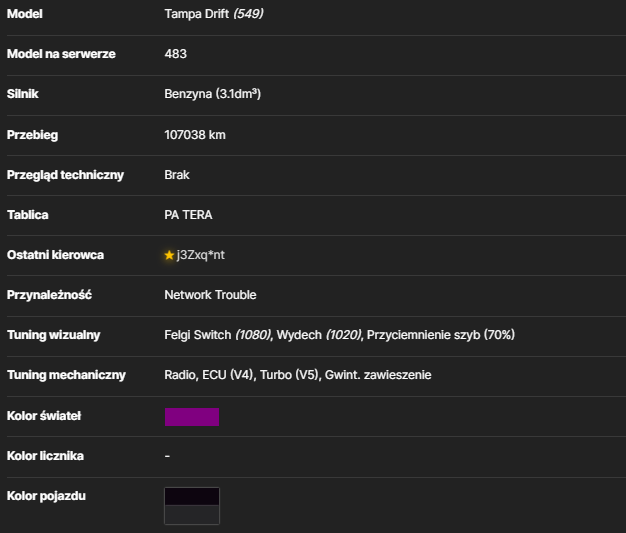Open last driver link j3Zxq*nt
626x533 pixels.
click(x=201, y=255)
